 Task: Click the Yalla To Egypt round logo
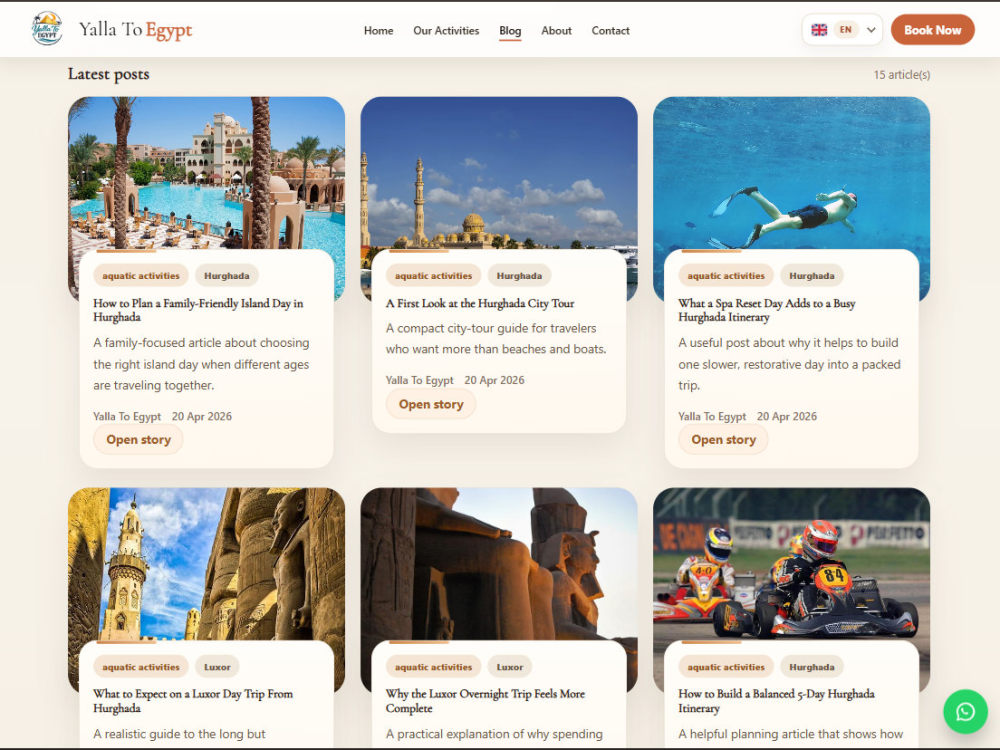pyautogui.click(x=47, y=29)
